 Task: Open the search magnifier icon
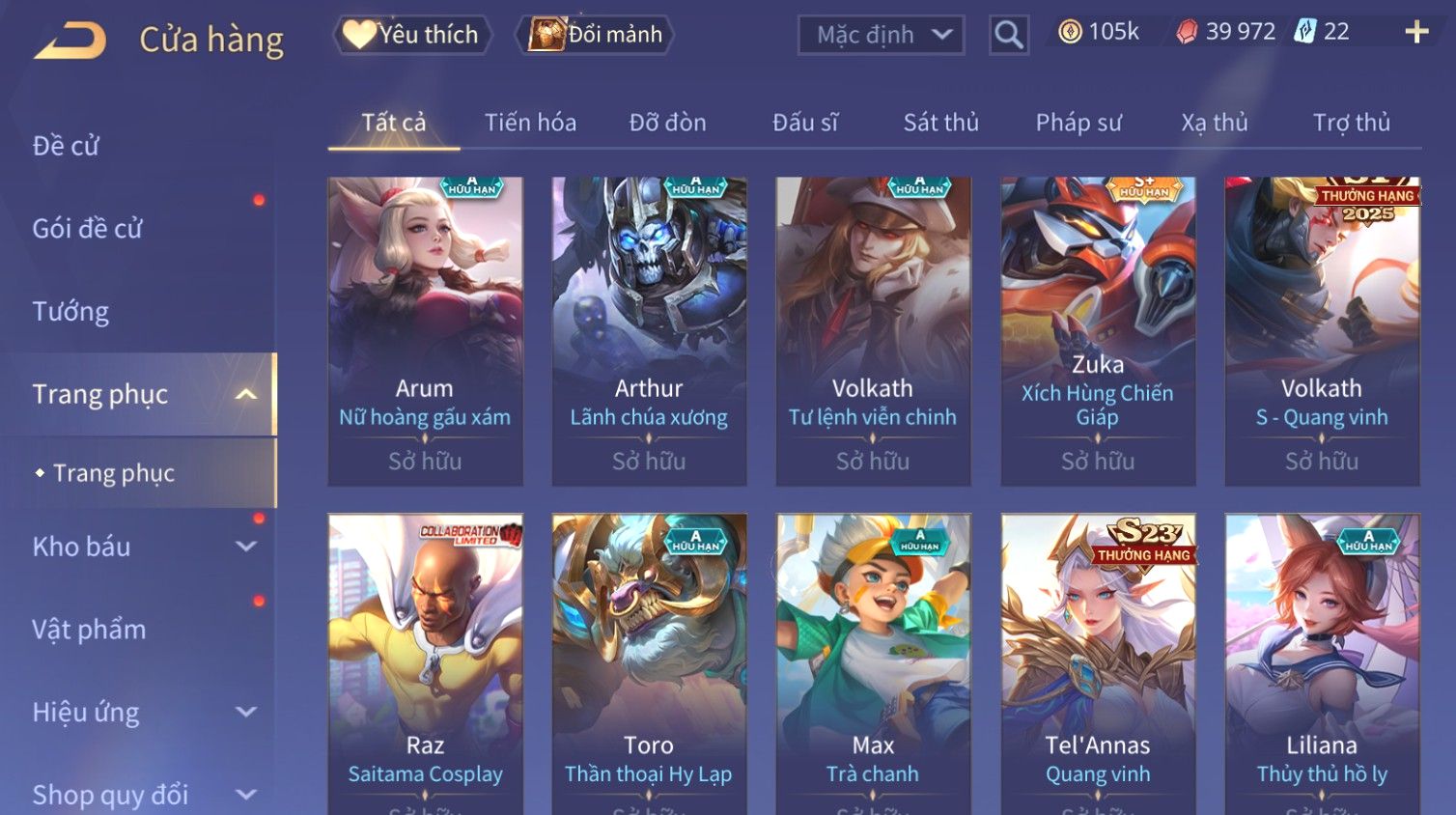coord(1009,36)
